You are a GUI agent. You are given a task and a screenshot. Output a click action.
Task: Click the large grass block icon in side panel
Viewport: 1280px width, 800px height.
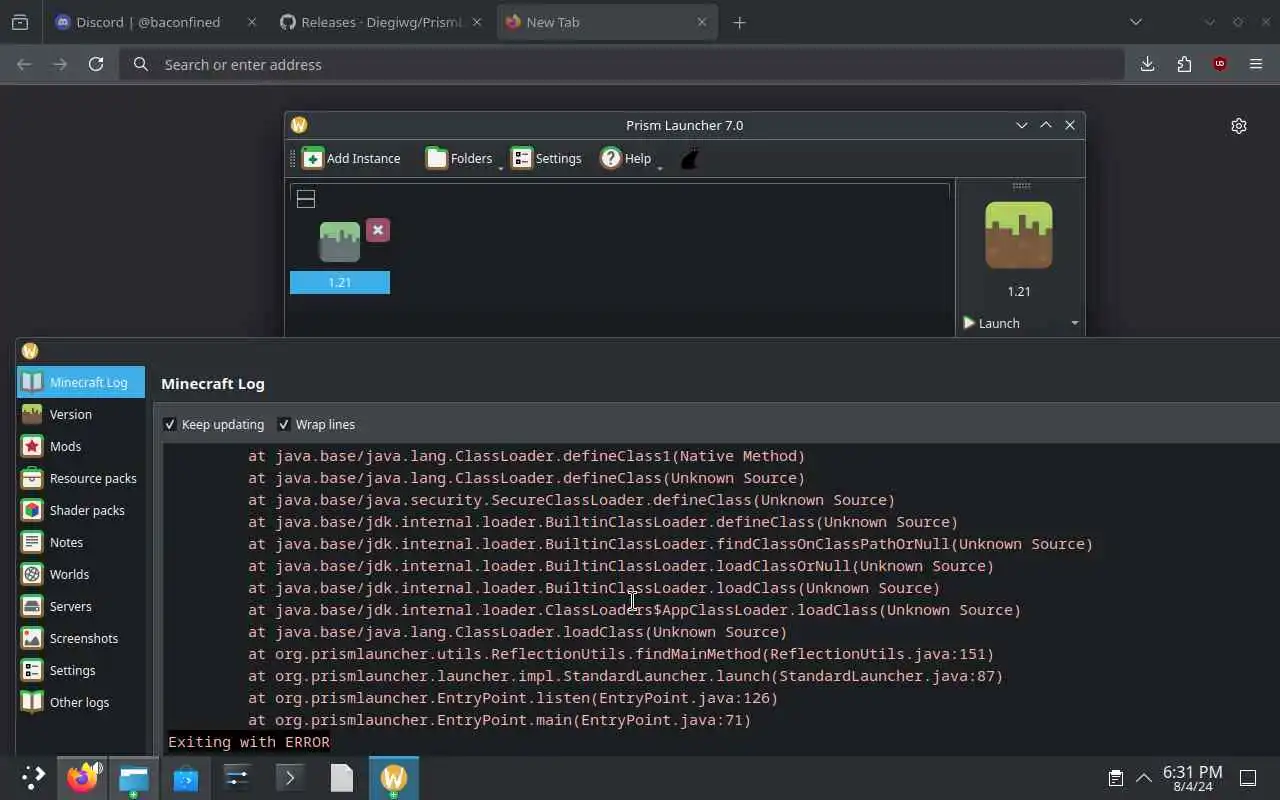pos(1019,235)
